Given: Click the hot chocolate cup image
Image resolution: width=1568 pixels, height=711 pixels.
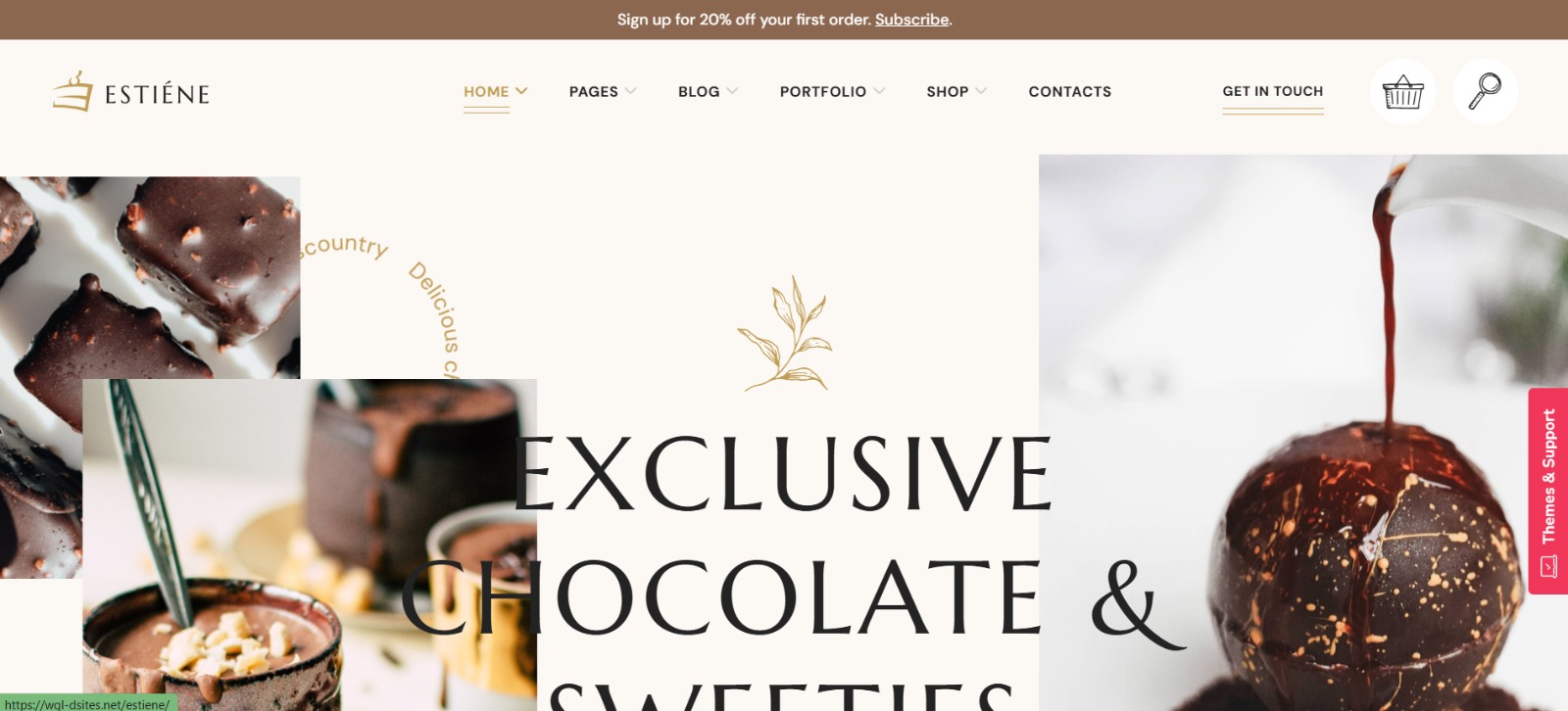Looking at the screenshot, I should click(310, 545).
